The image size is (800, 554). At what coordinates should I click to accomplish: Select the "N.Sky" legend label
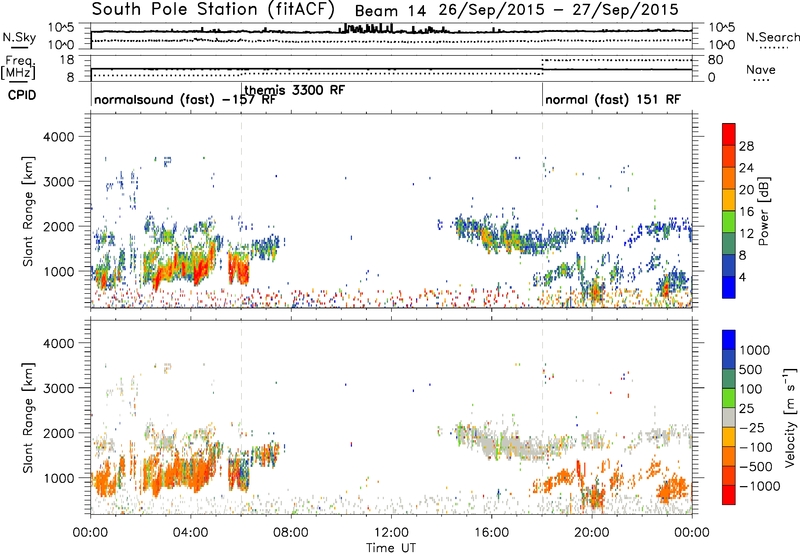[x=19, y=37]
